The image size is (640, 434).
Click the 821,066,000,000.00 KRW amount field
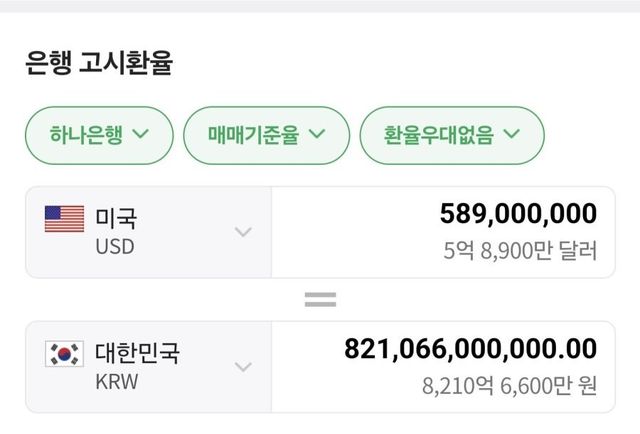coord(471,348)
